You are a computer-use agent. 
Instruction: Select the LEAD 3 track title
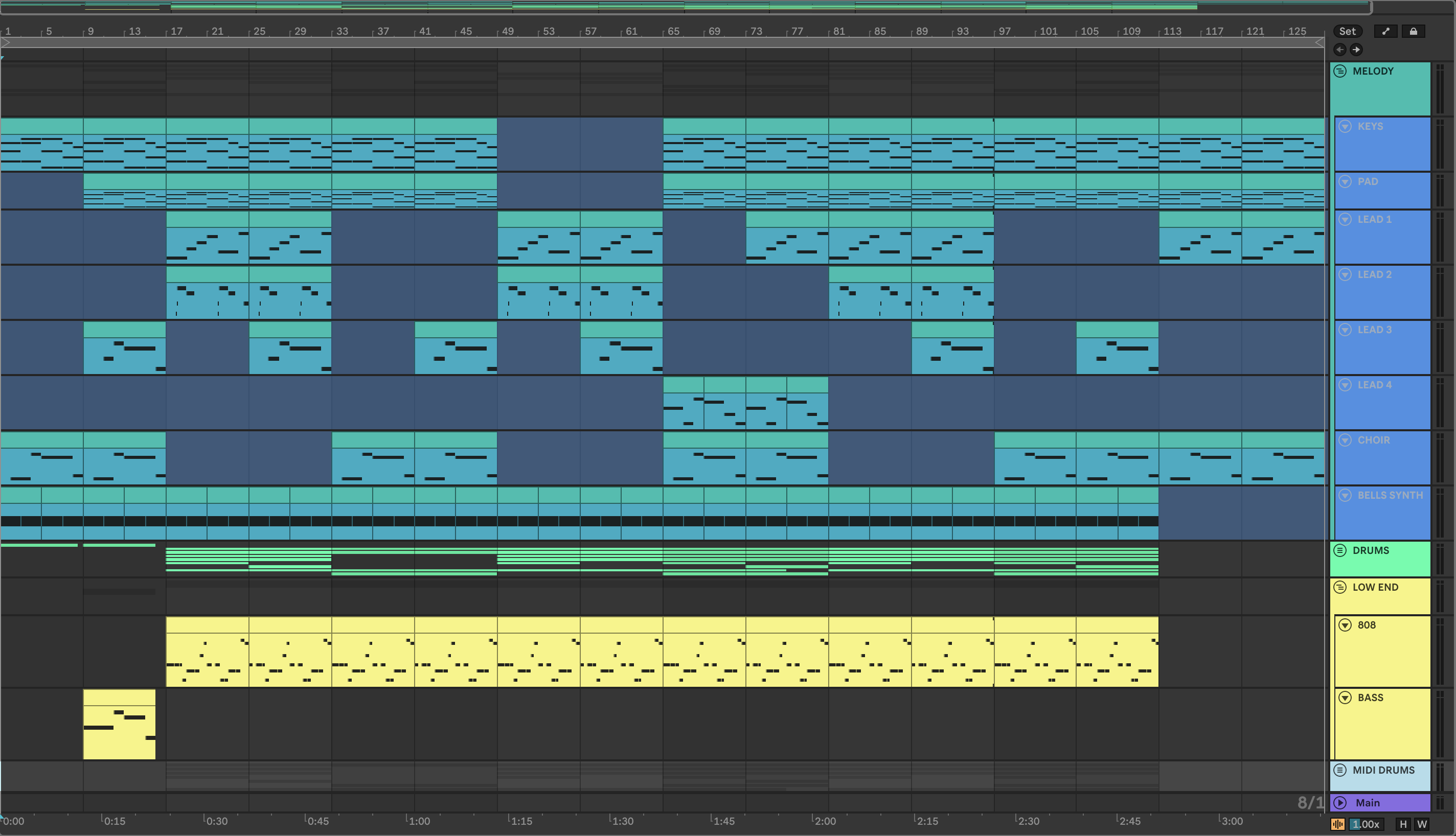coord(1374,330)
